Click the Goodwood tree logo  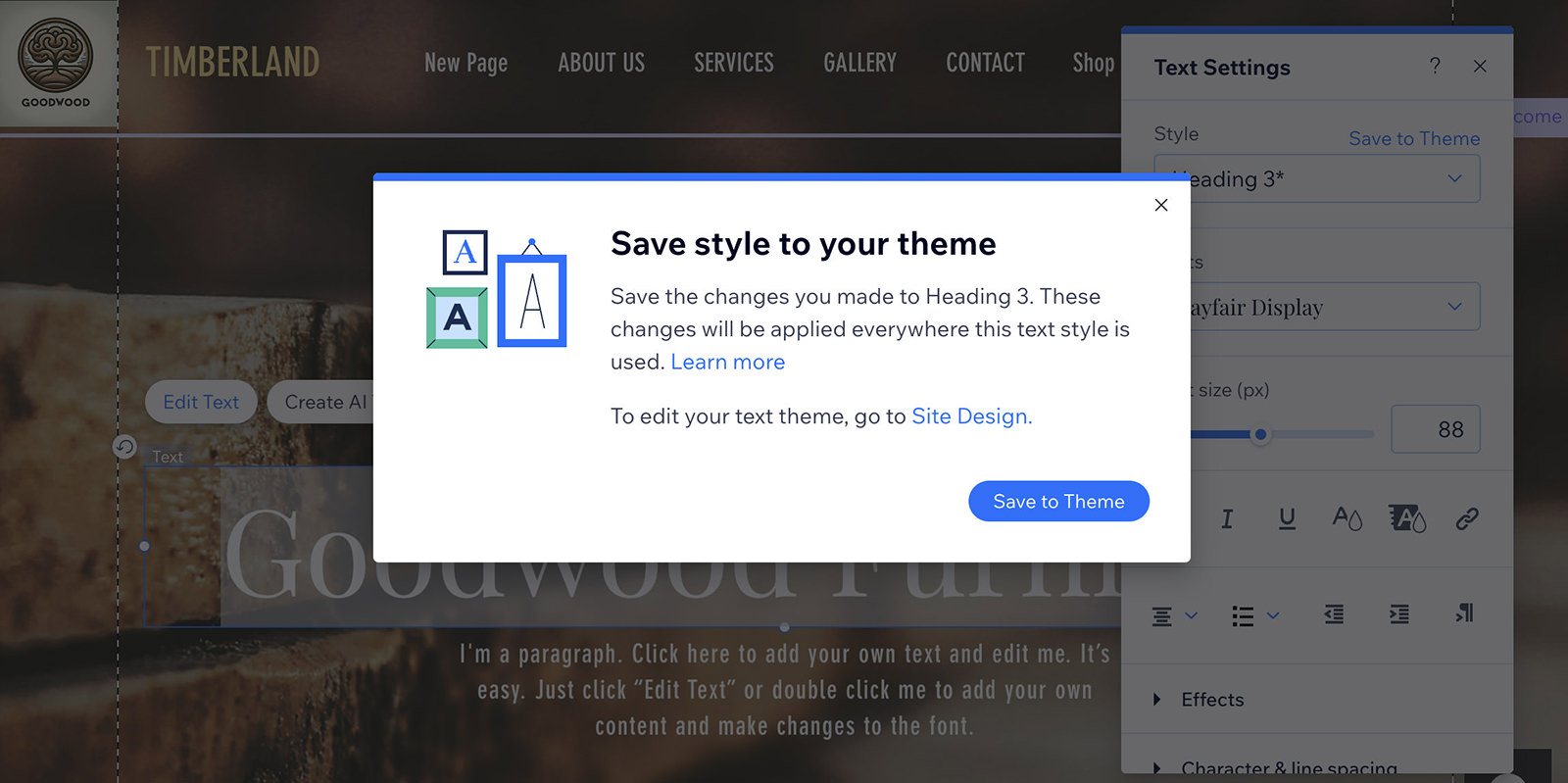coord(57,63)
